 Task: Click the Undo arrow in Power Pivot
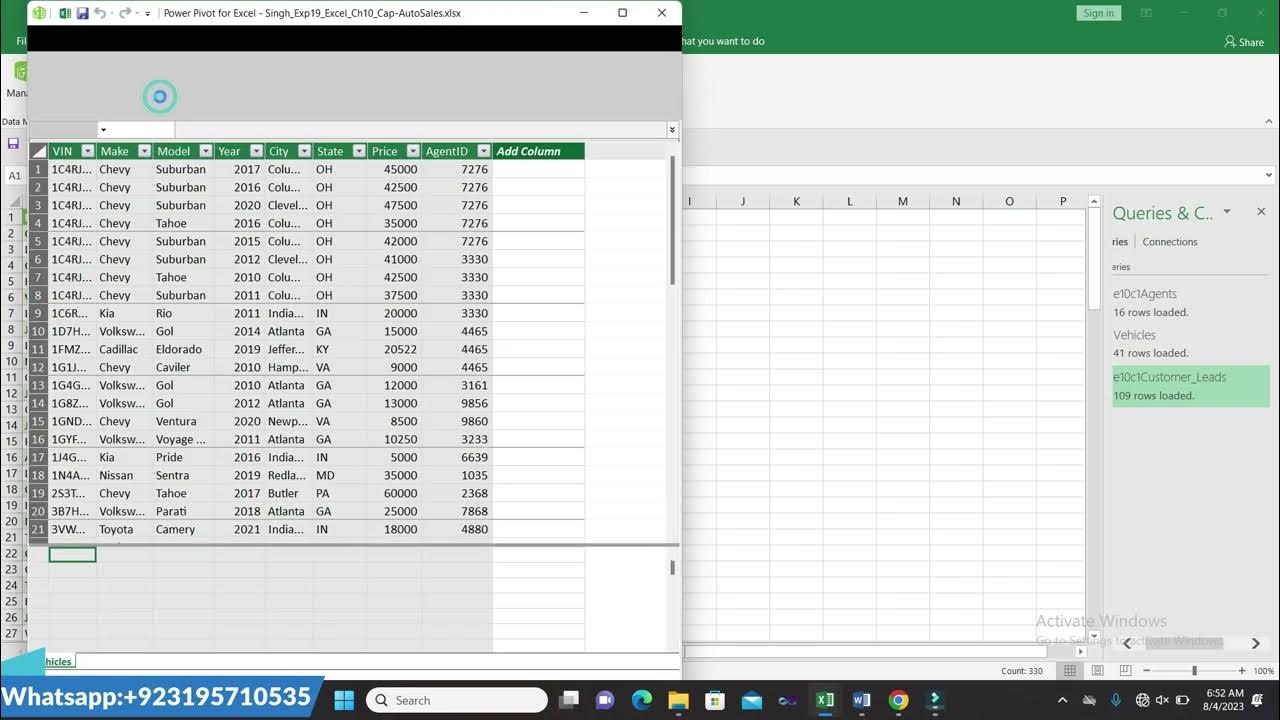pyautogui.click(x=100, y=13)
